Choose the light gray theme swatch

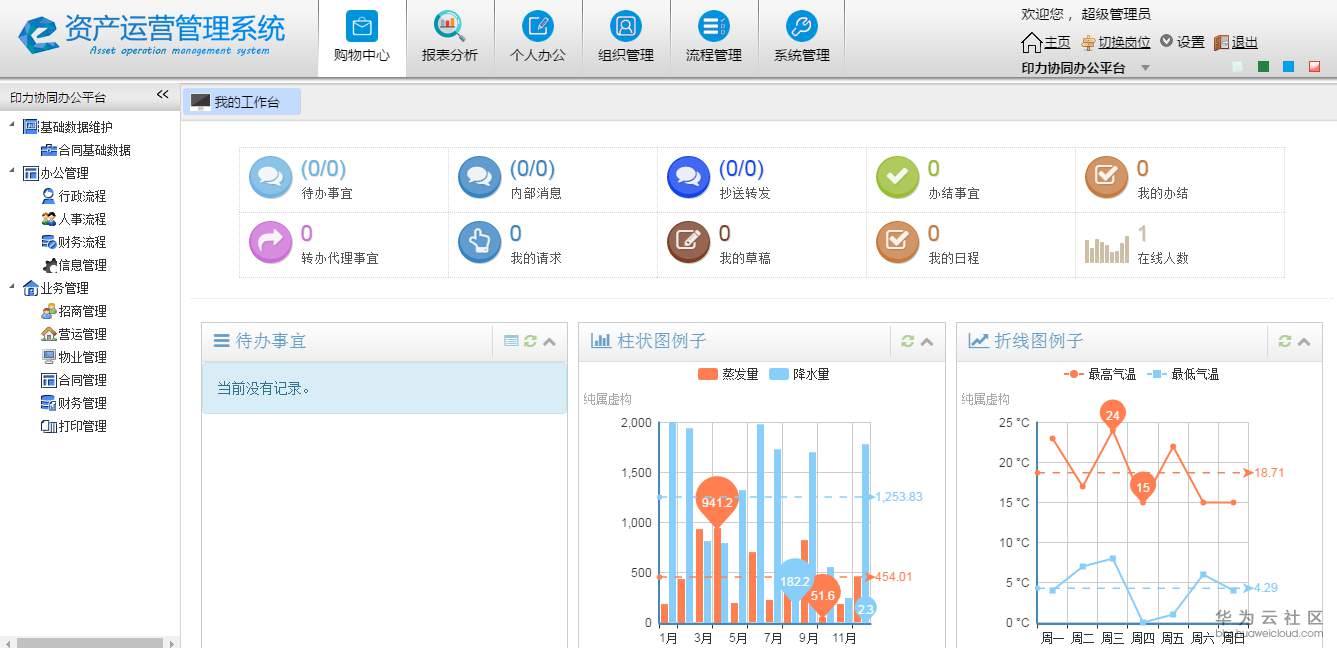(x=1238, y=67)
